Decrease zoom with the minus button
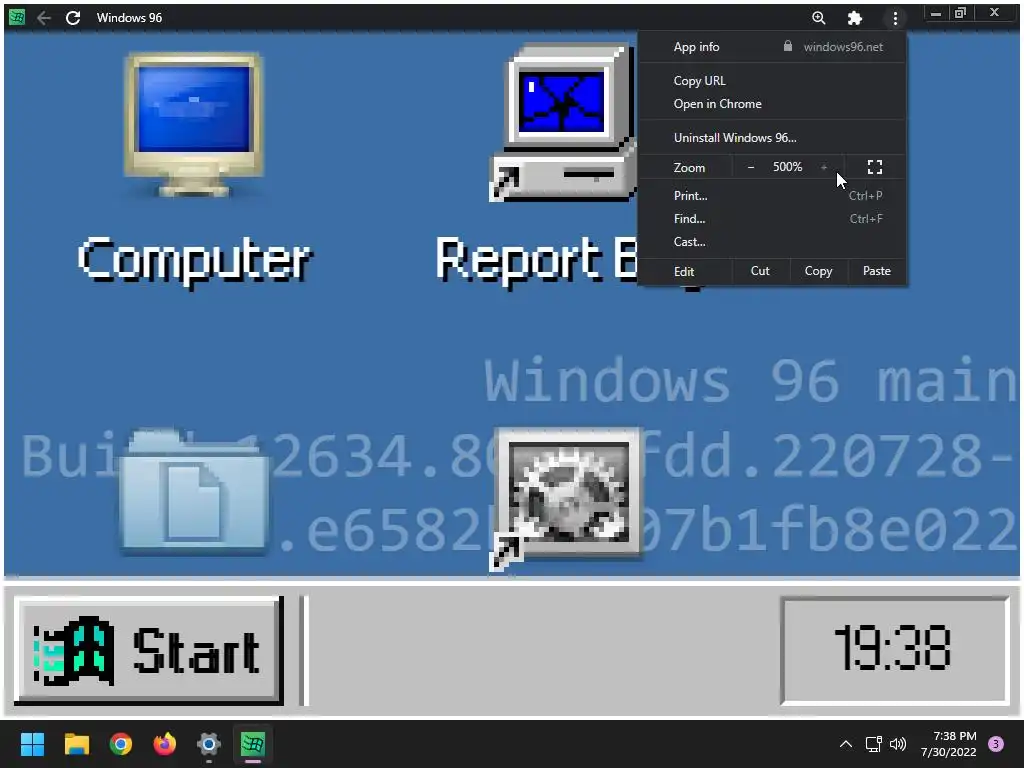Screen dimensions: 1024x768 pos(751,167)
